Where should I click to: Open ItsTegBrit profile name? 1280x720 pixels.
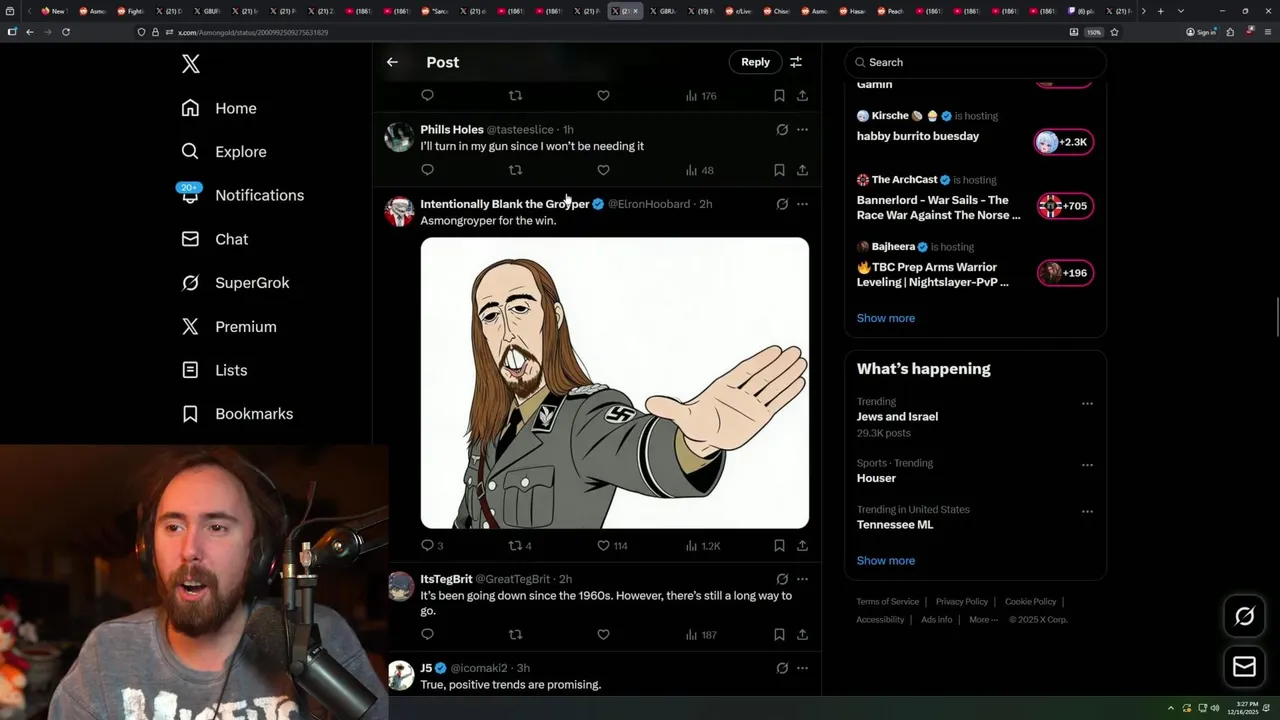pyautogui.click(x=446, y=579)
